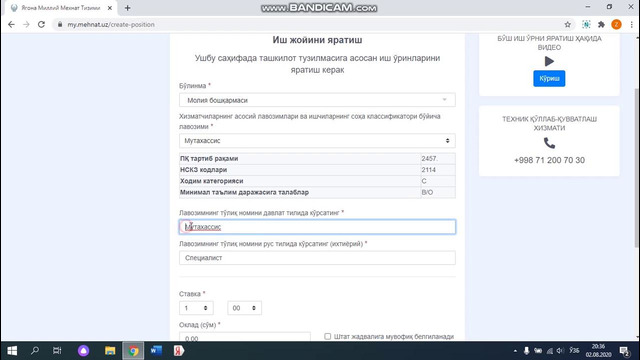Open the position dropdown showing Мутахассис

pyautogui.click(x=317, y=141)
